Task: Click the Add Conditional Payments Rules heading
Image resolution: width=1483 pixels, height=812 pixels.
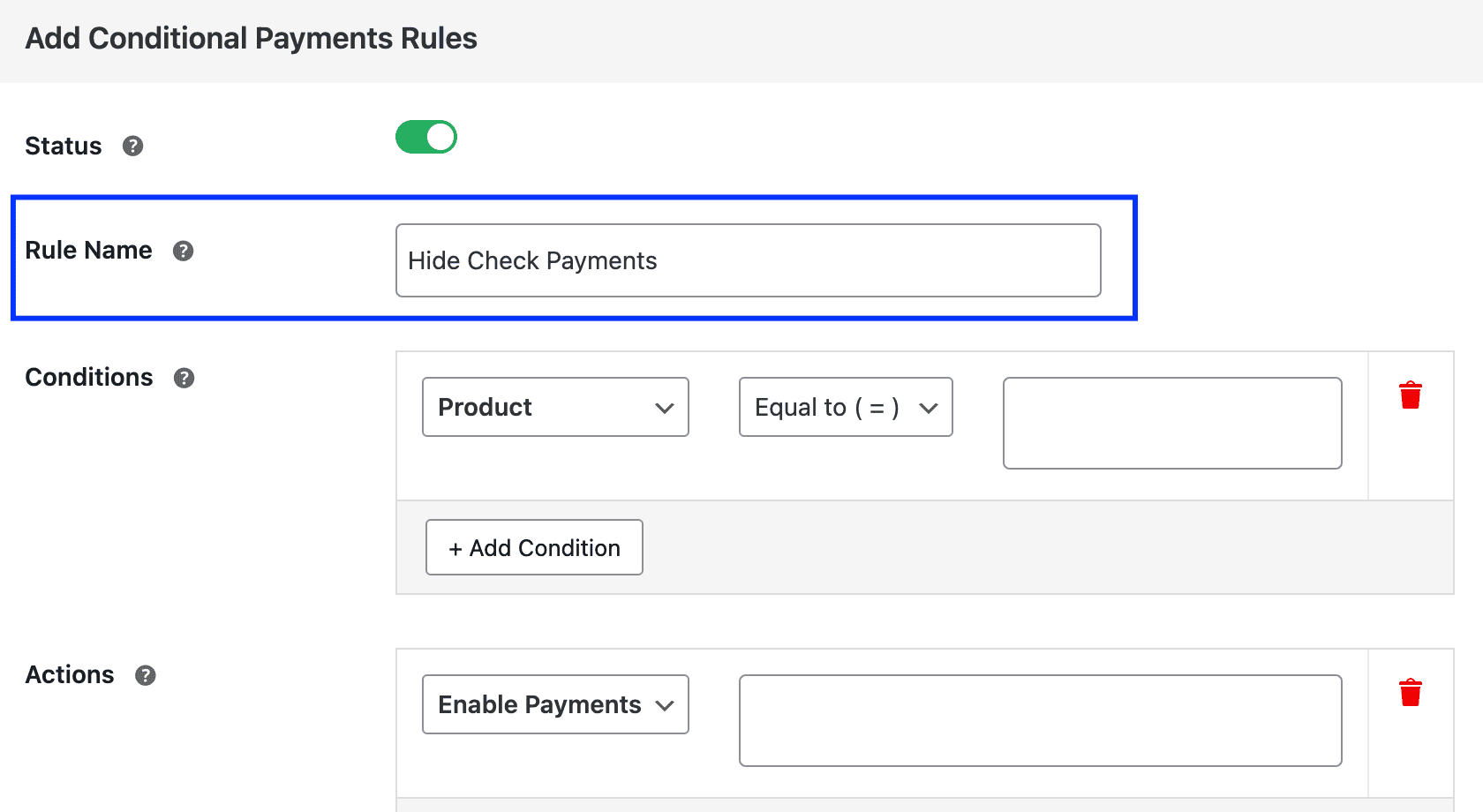Action: [252, 38]
